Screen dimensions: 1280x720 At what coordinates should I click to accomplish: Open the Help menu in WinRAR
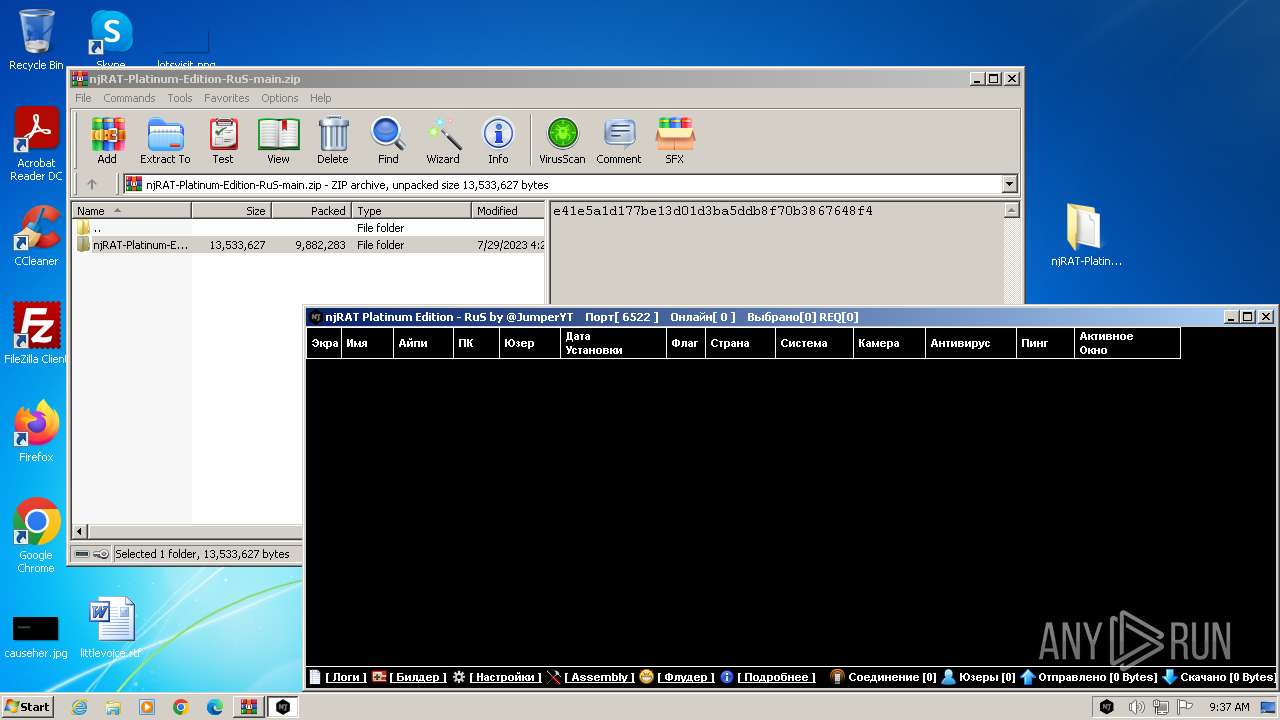pos(320,98)
